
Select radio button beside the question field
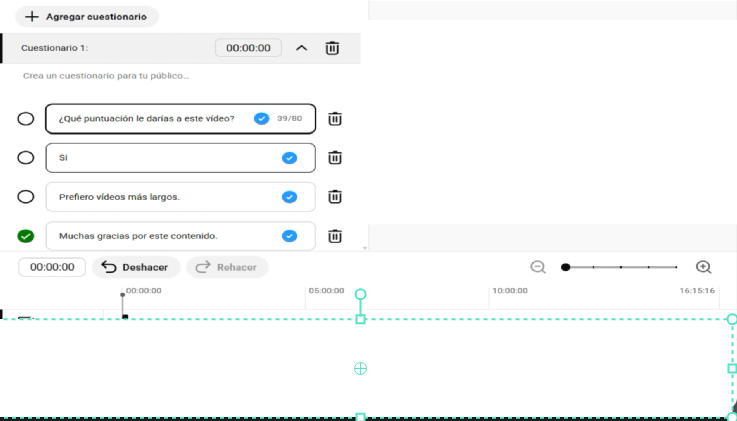[26, 119]
